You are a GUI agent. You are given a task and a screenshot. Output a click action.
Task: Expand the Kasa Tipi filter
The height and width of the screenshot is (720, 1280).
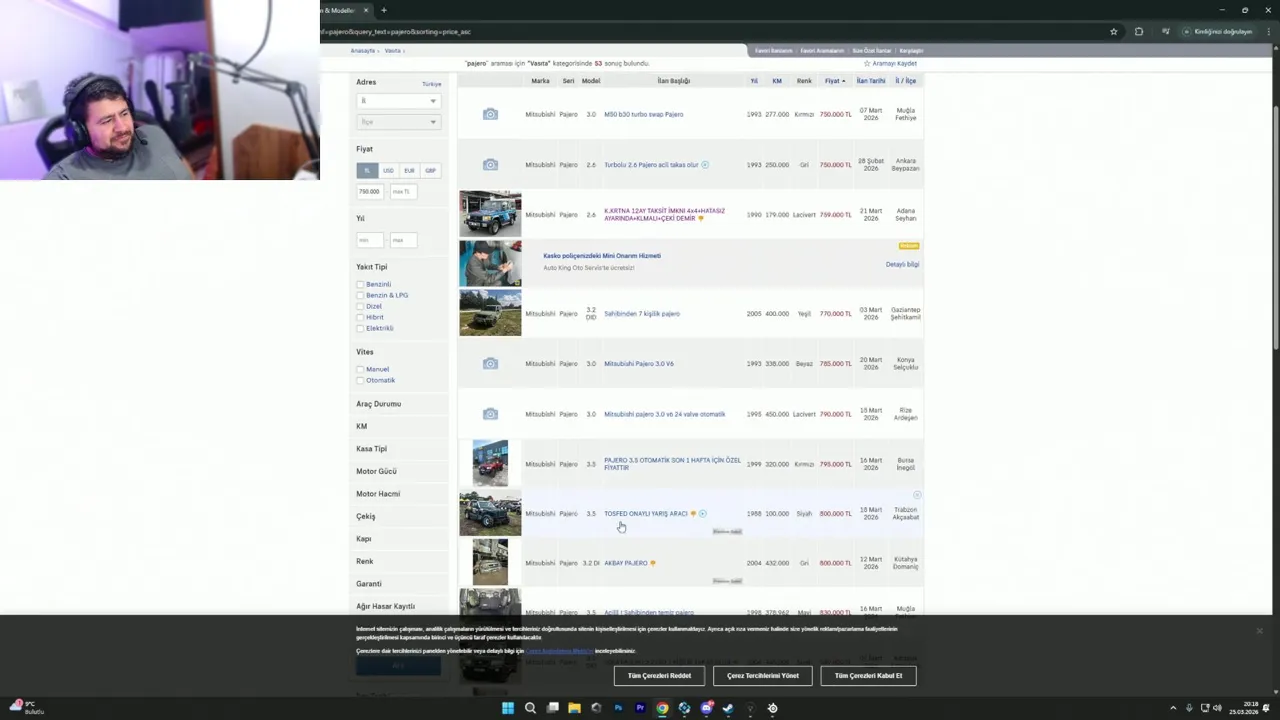coord(371,449)
